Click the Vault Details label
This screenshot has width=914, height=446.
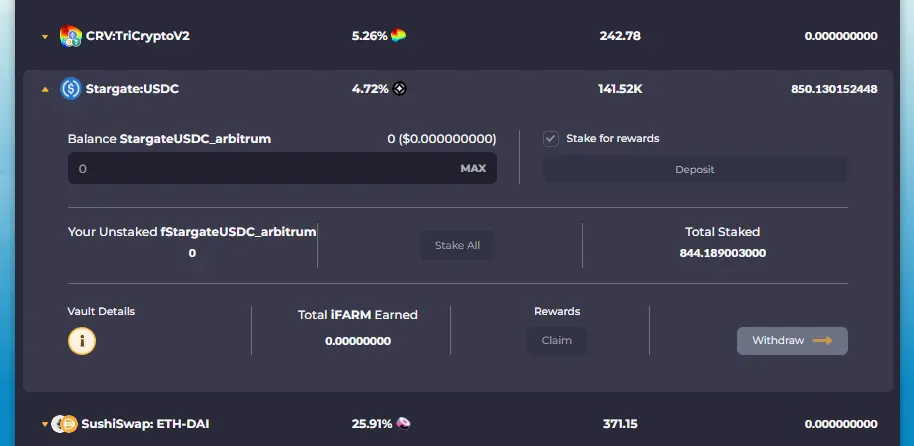tap(101, 311)
